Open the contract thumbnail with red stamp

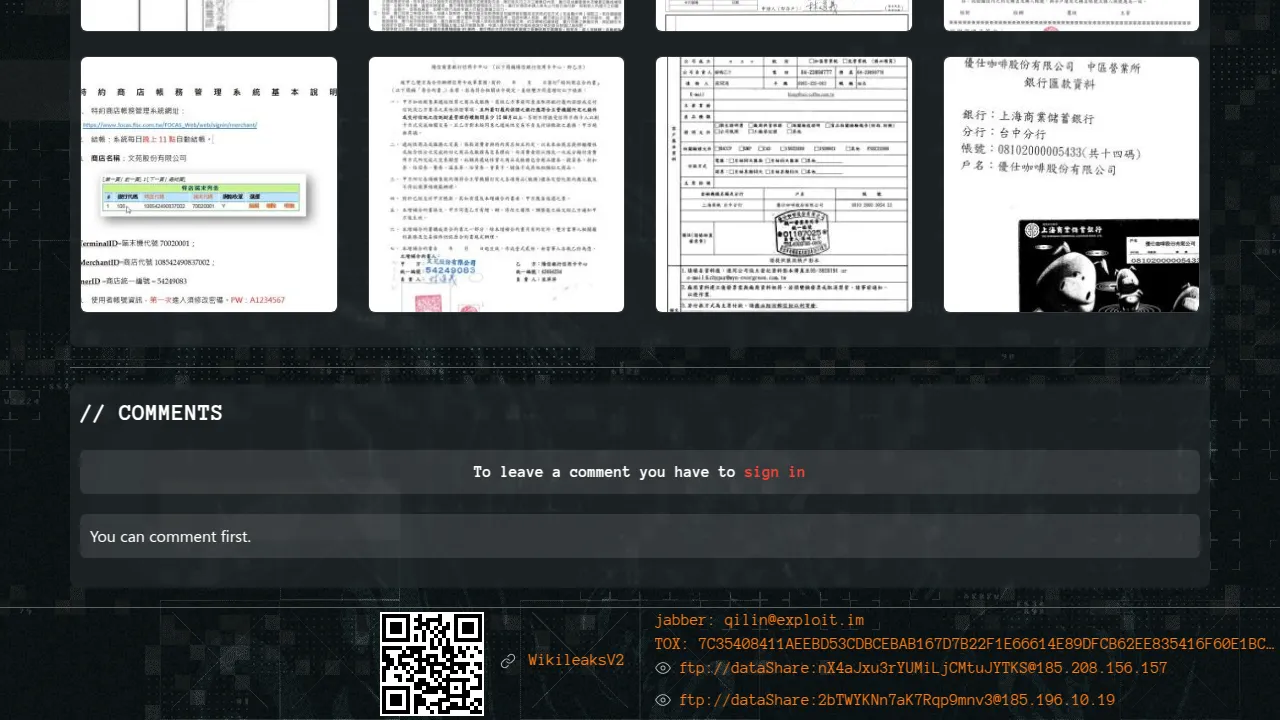(x=496, y=185)
